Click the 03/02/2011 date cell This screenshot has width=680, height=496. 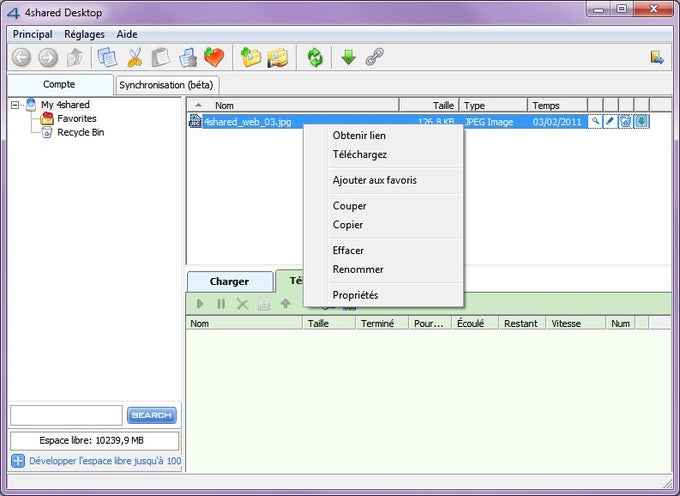point(557,122)
